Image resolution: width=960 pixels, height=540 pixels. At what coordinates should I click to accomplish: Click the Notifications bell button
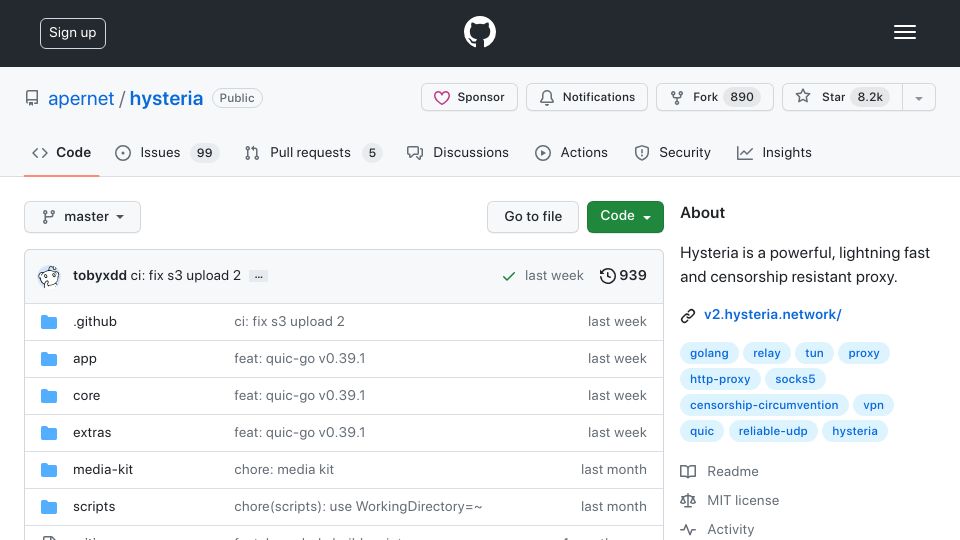pyautogui.click(x=587, y=97)
